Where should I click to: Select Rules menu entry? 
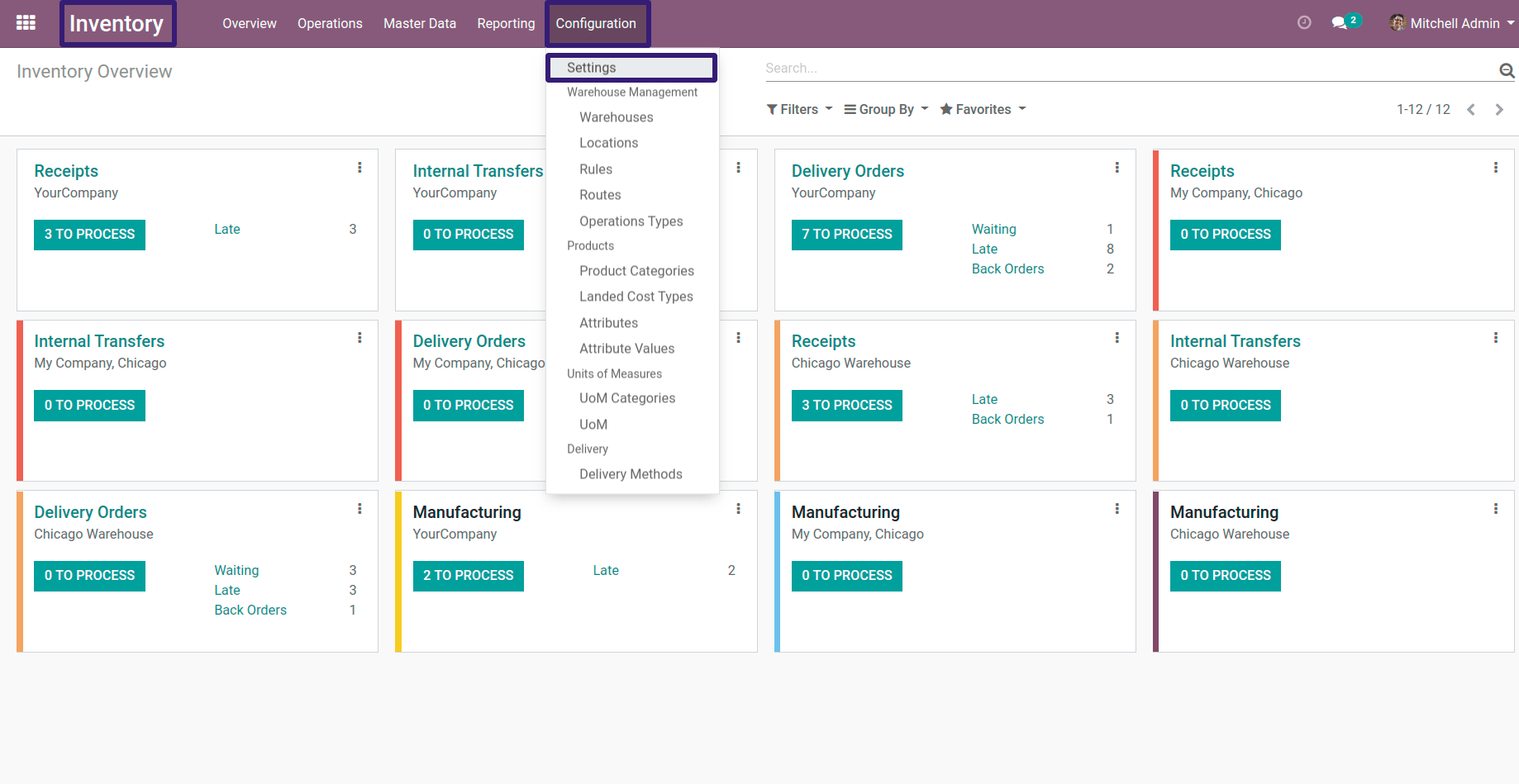(596, 169)
